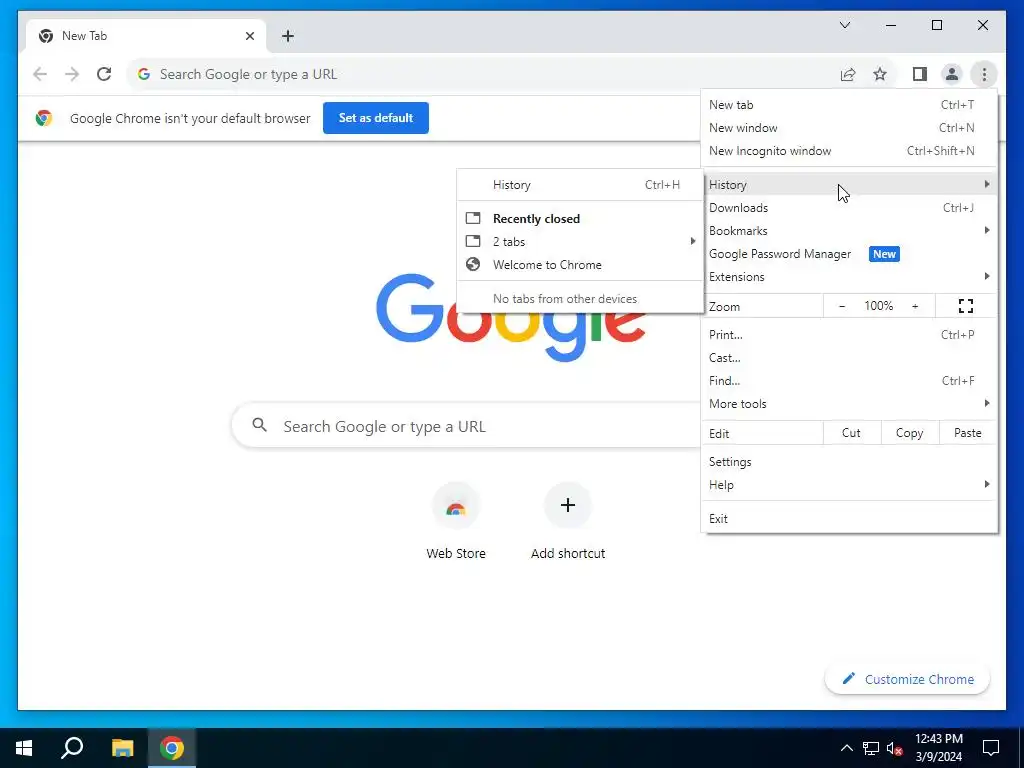Decrease zoom with the minus button
This screenshot has width=1024, height=768.
842,306
